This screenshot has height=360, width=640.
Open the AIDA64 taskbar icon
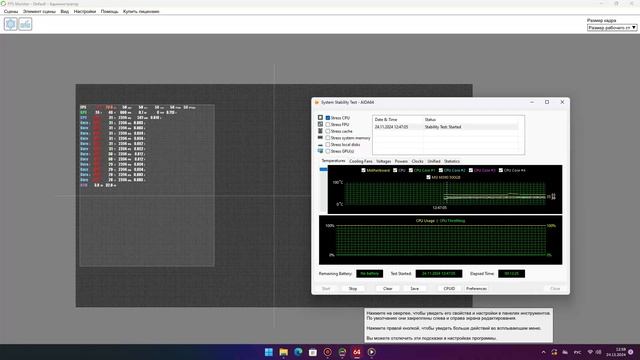click(x=357, y=352)
